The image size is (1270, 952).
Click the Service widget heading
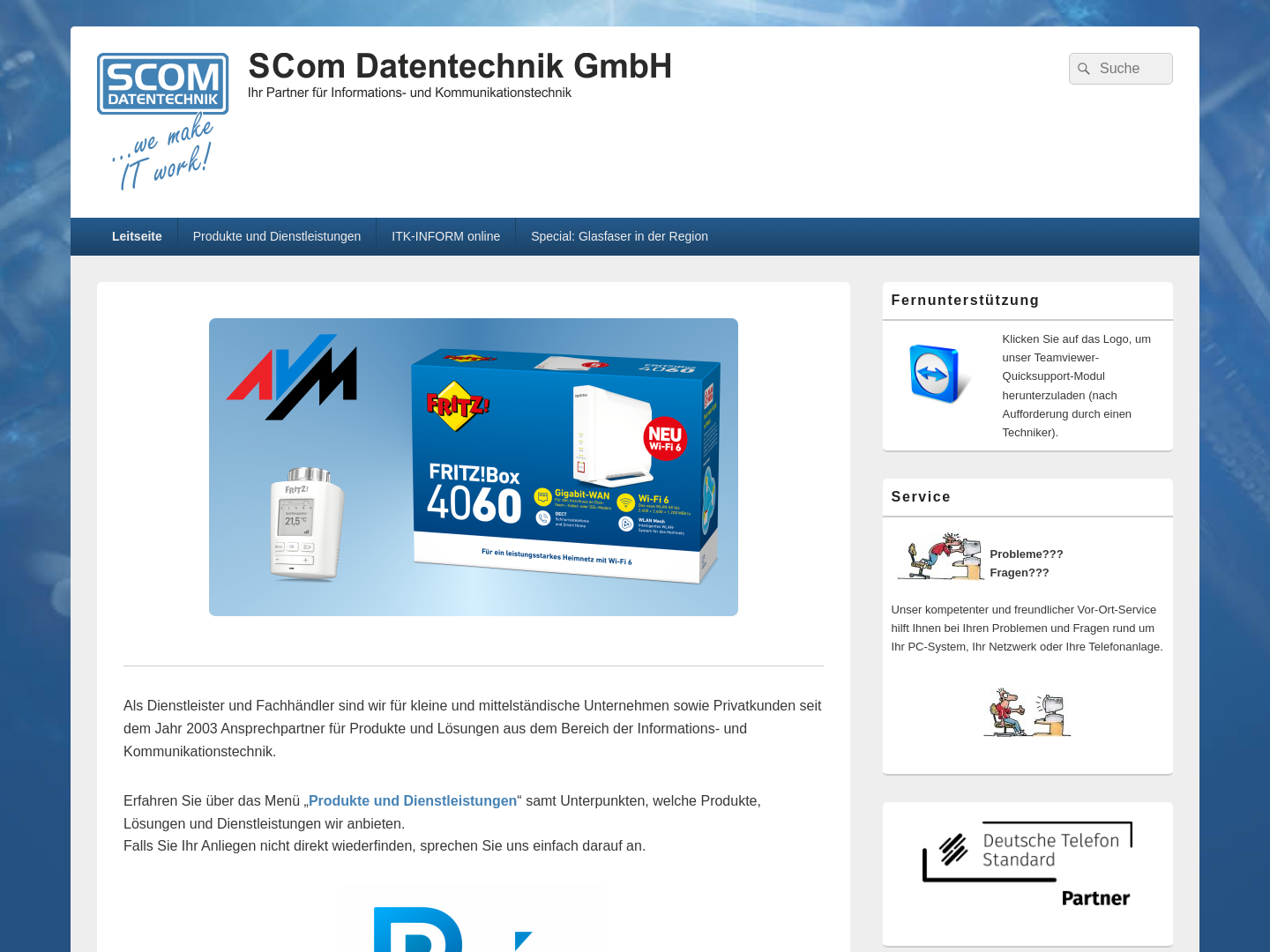coord(921,497)
